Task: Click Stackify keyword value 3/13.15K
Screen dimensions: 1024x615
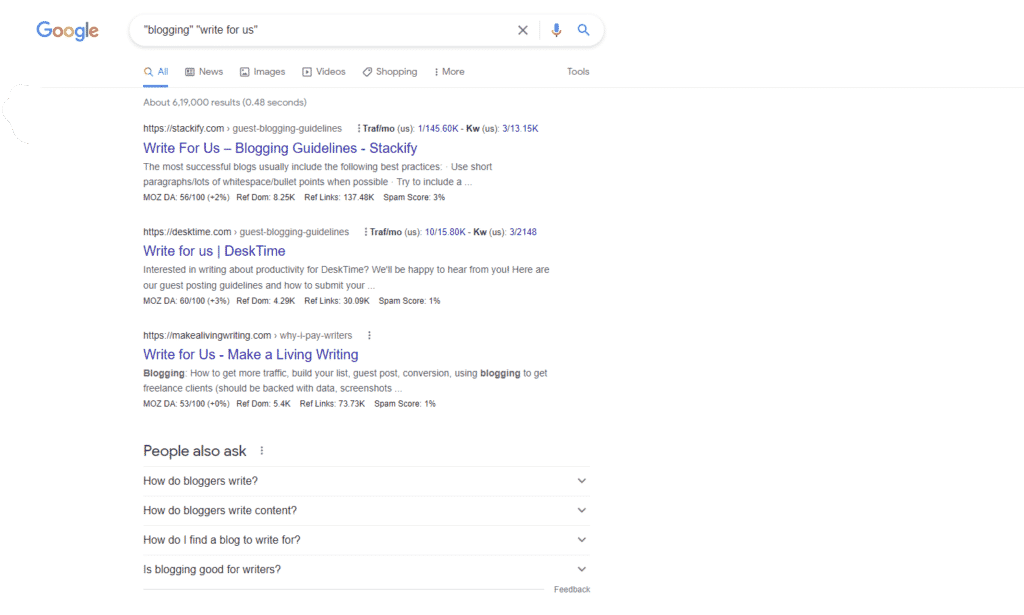Action: (520, 129)
